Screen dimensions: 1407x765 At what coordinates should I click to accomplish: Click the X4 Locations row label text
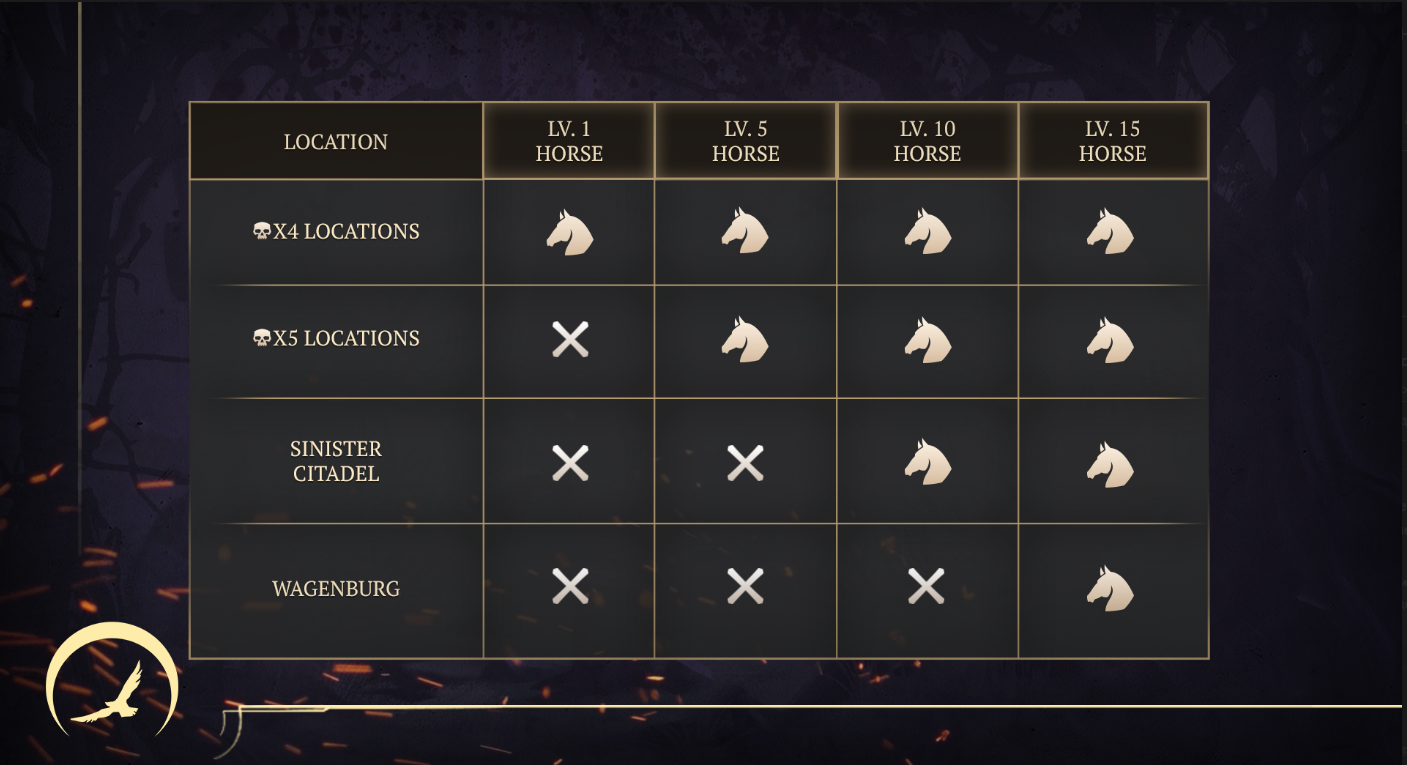click(346, 231)
